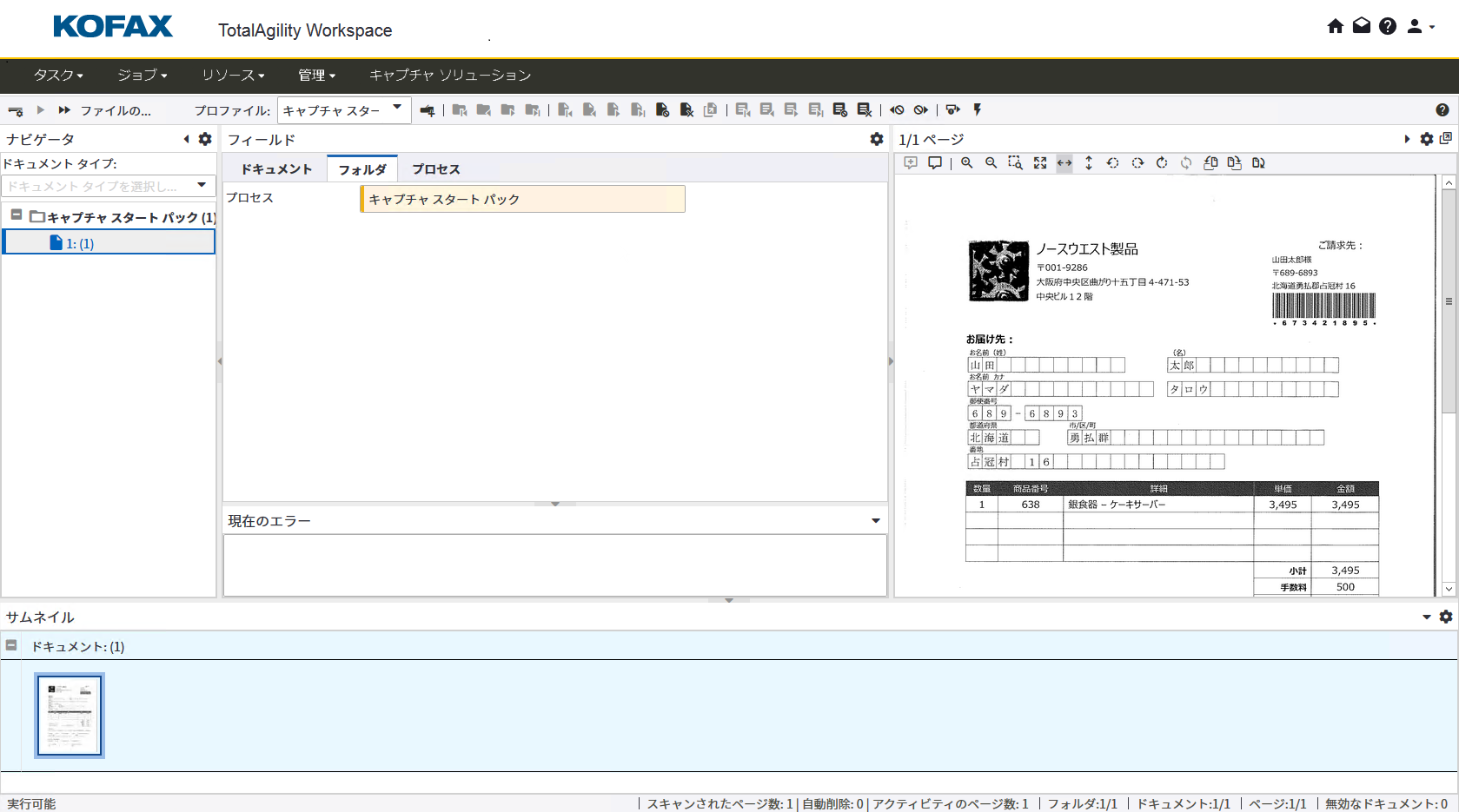This screenshot has width=1459, height=812.
Task: Select document 1: (1) in navigator tree
Action: pyautogui.click(x=80, y=243)
